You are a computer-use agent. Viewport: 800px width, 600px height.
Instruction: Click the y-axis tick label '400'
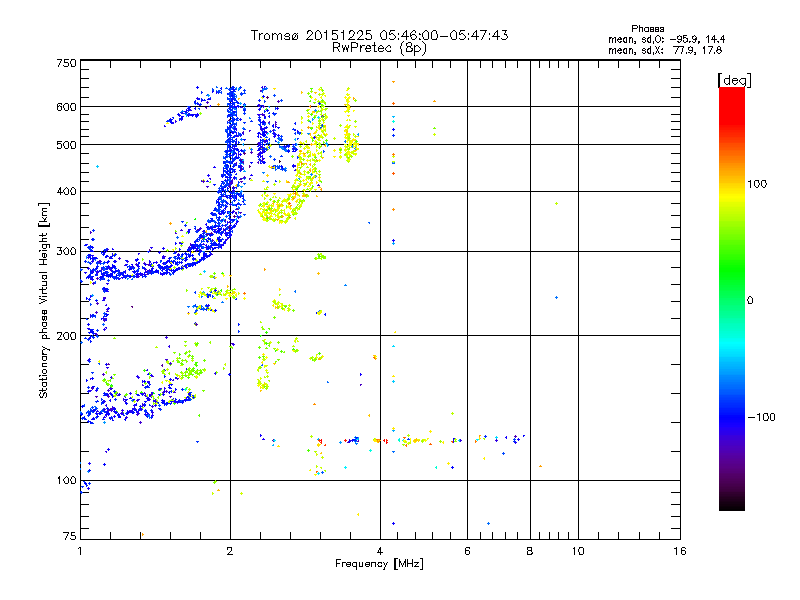pyautogui.click(x=66, y=191)
